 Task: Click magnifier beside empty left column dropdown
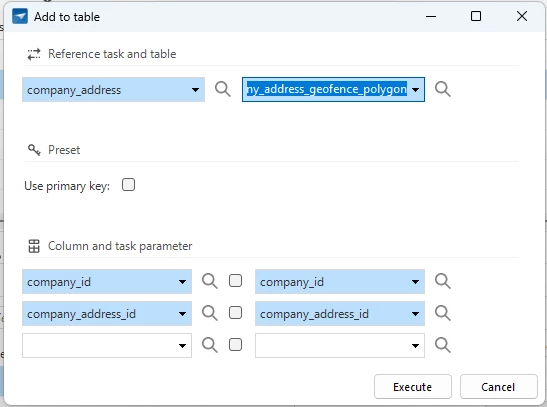[210, 345]
